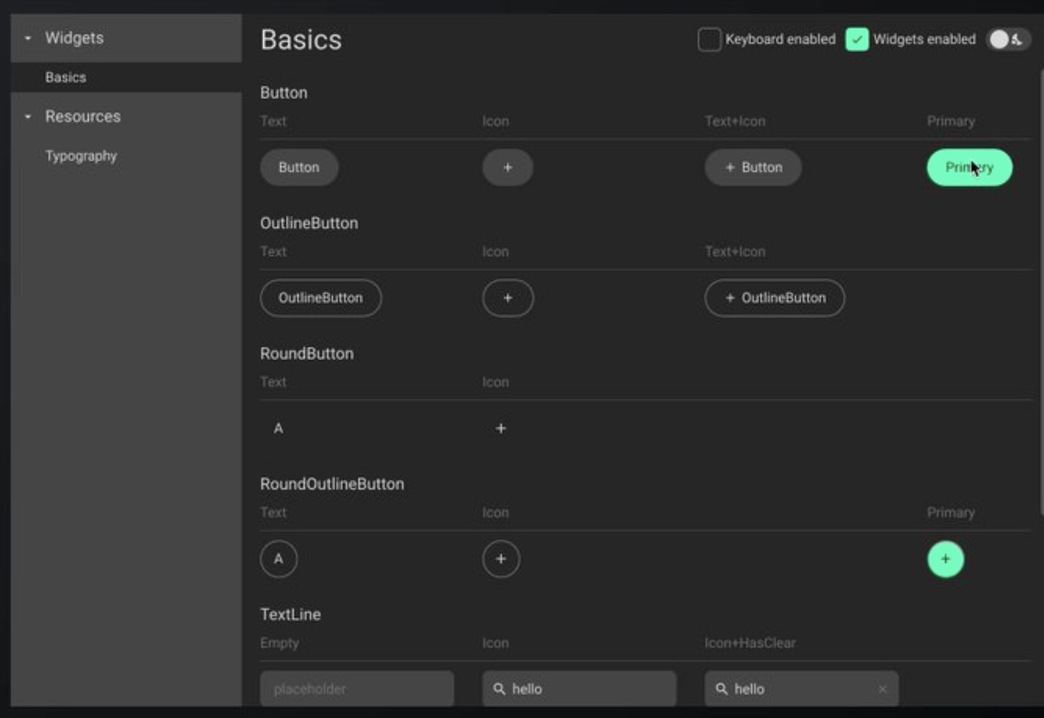This screenshot has height=718, width=1044.
Task: Open the Typography page in sidebar
Action: point(81,156)
